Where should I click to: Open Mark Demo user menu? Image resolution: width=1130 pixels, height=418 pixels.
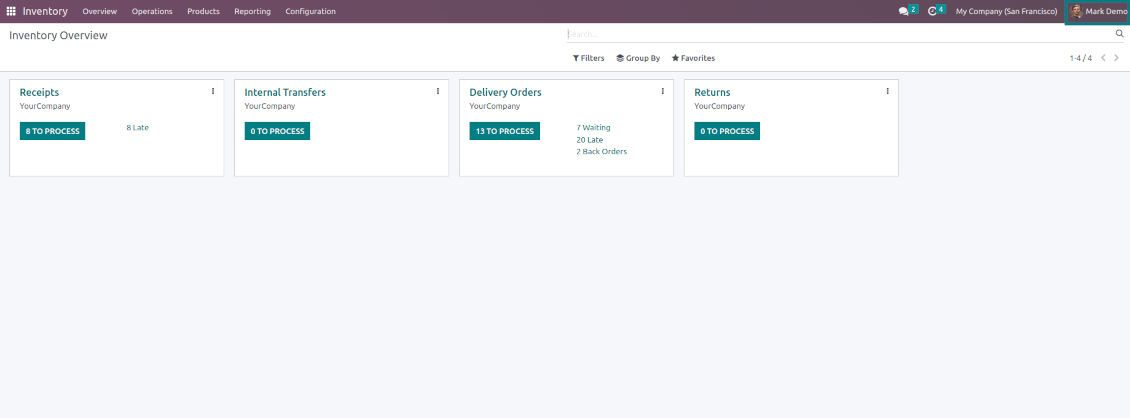click(1097, 11)
